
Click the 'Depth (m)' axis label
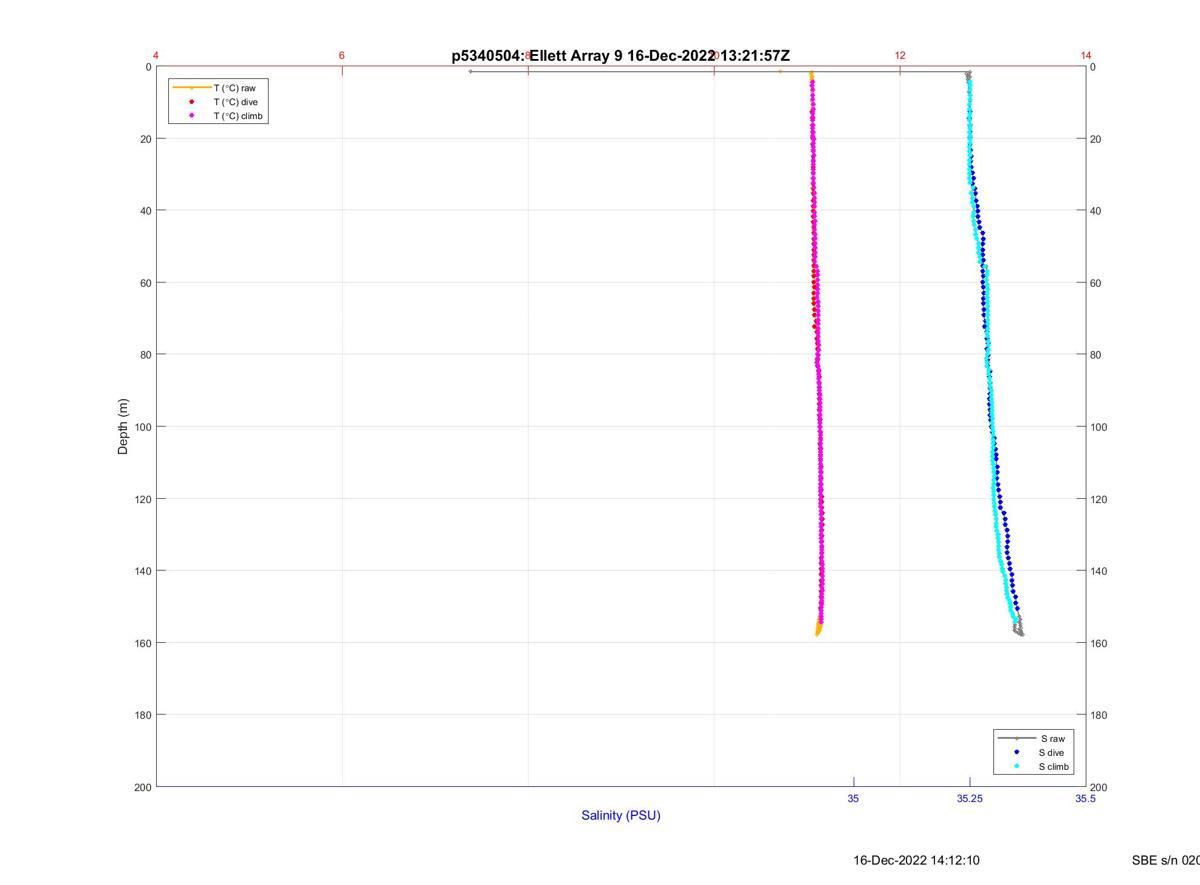tap(124, 426)
